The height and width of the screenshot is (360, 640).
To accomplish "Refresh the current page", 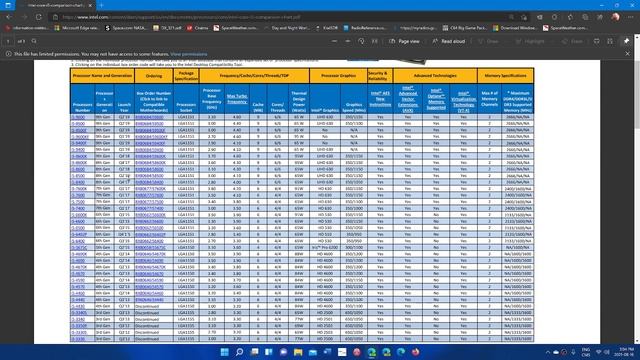I will (x=39, y=17).
